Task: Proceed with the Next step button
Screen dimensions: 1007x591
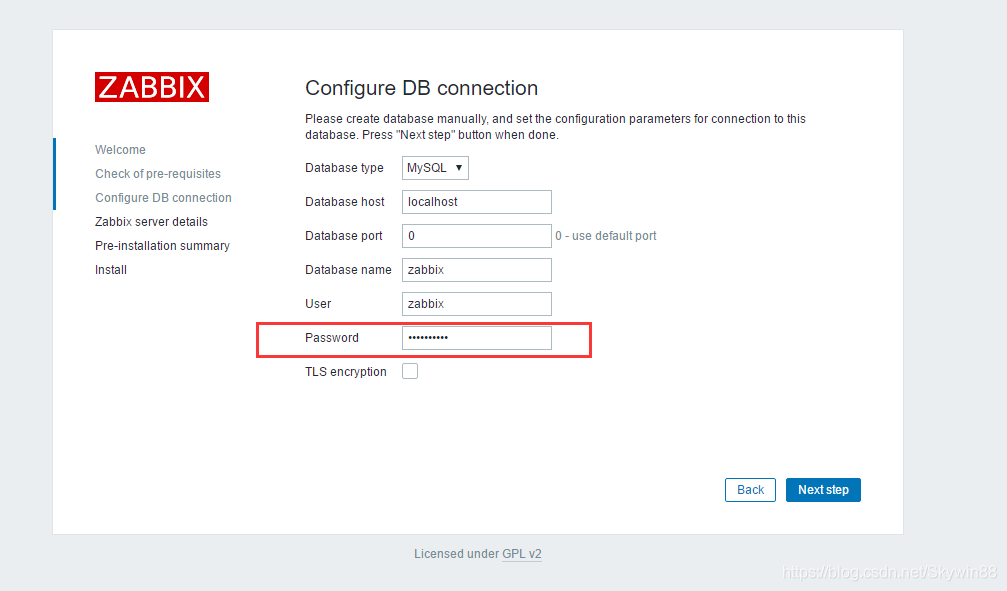Action: click(x=823, y=490)
